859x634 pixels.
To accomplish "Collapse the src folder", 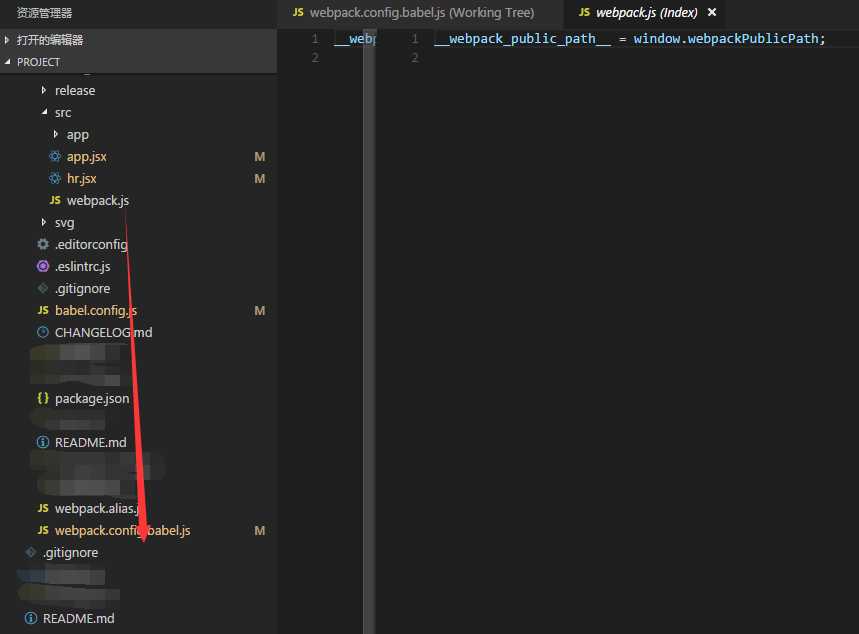I will pyautogui.click(x=44, y=112).
